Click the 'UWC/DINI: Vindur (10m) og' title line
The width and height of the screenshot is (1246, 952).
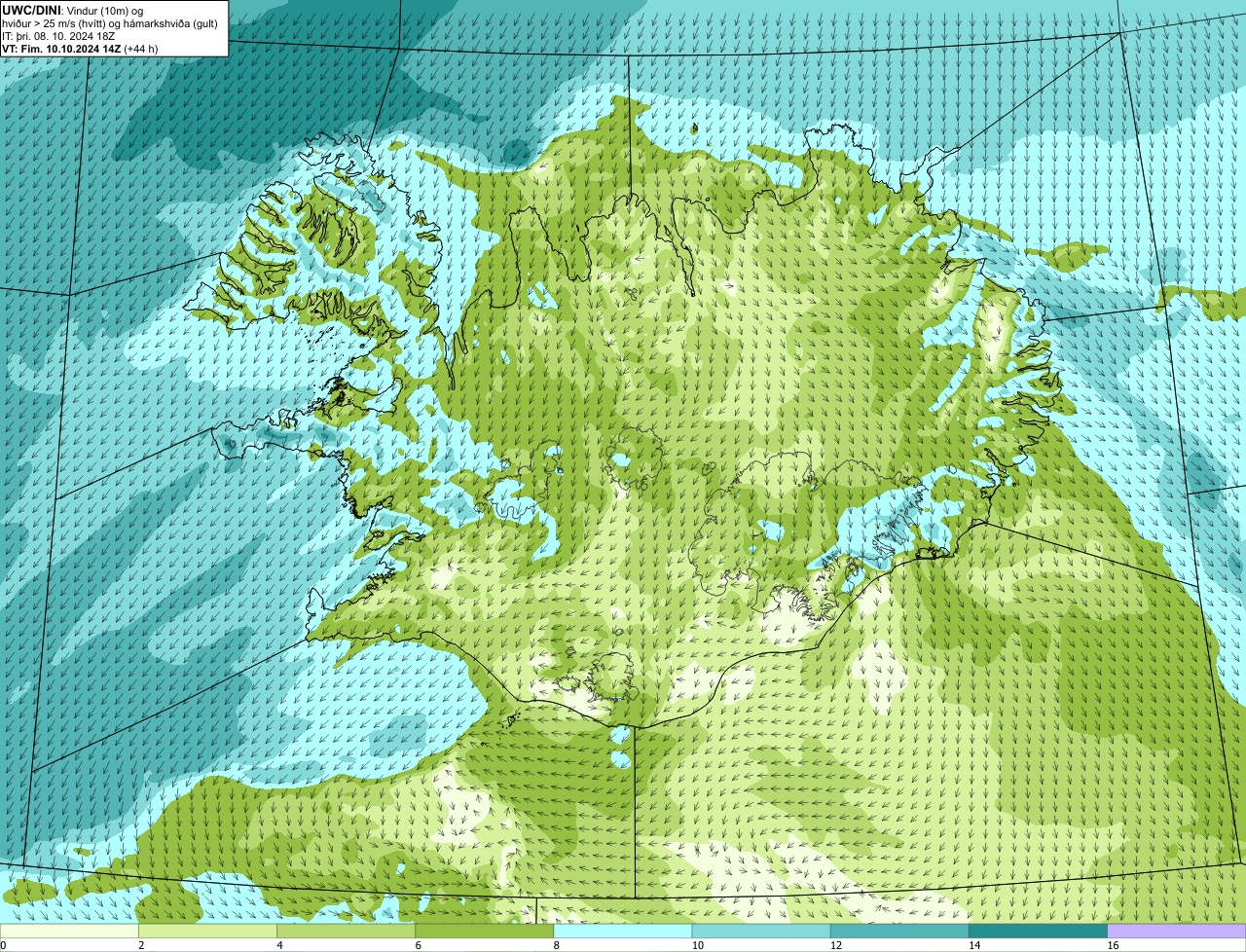pyautogui.click(x=73, y=10)
